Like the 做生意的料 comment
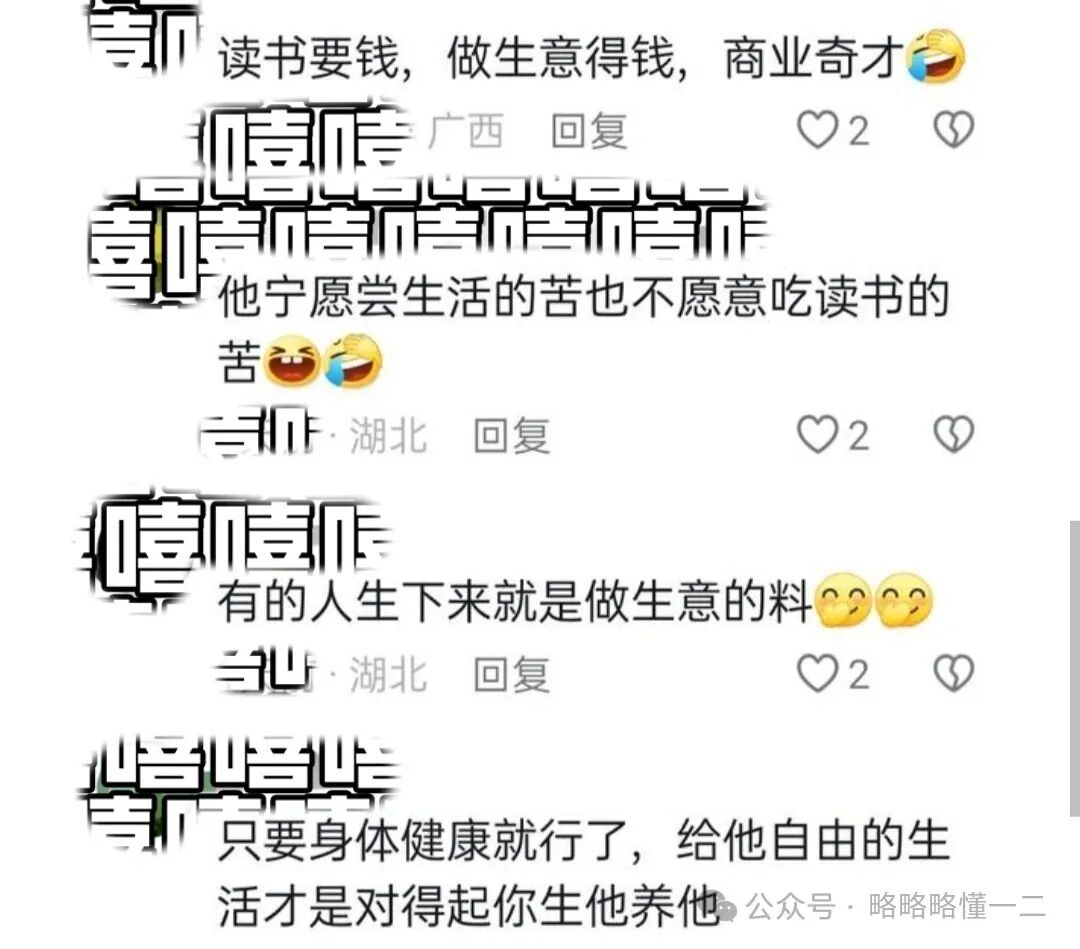Viewport: 1080px width, 949px height. click(x=818, y=673)
